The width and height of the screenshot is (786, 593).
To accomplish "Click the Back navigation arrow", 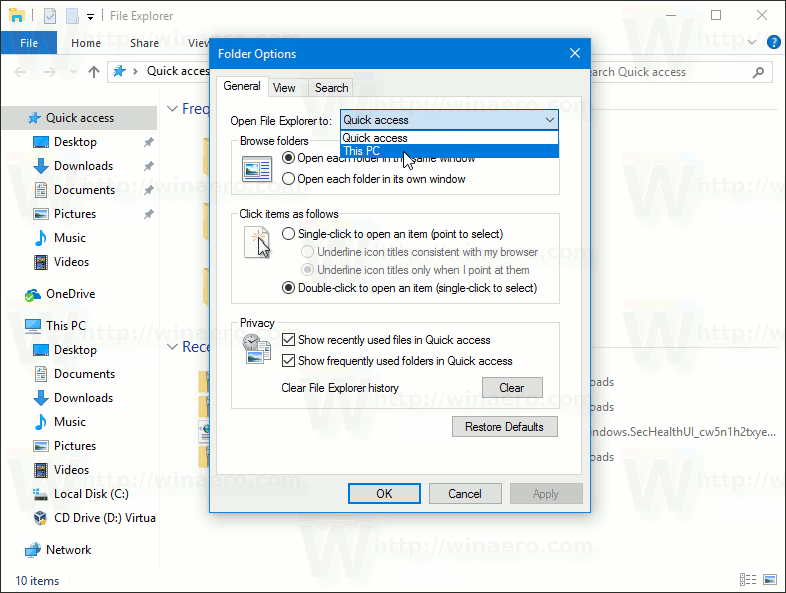I will pyautogui.click(x=21, y=72).
